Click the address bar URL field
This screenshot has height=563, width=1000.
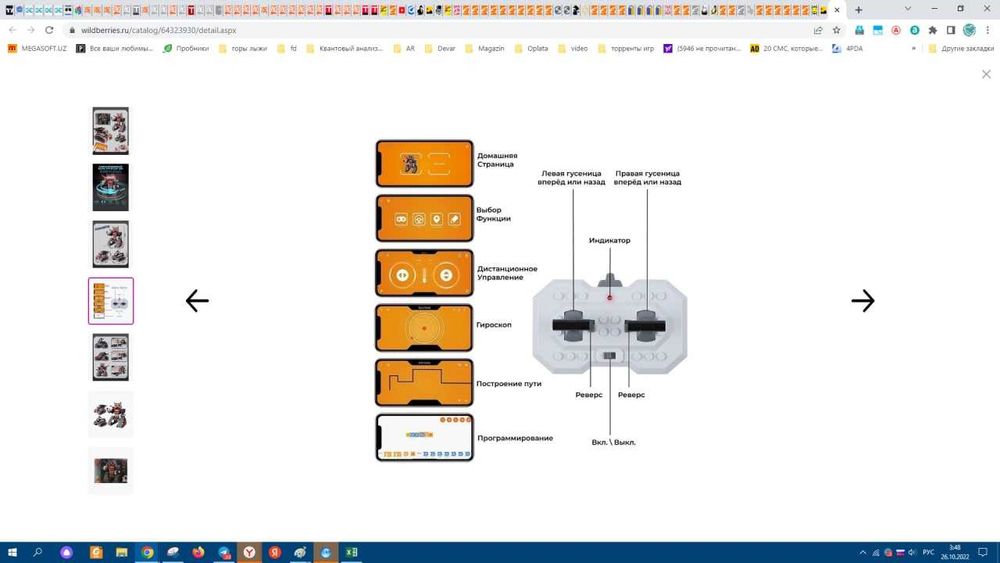[x=440, y=30]
